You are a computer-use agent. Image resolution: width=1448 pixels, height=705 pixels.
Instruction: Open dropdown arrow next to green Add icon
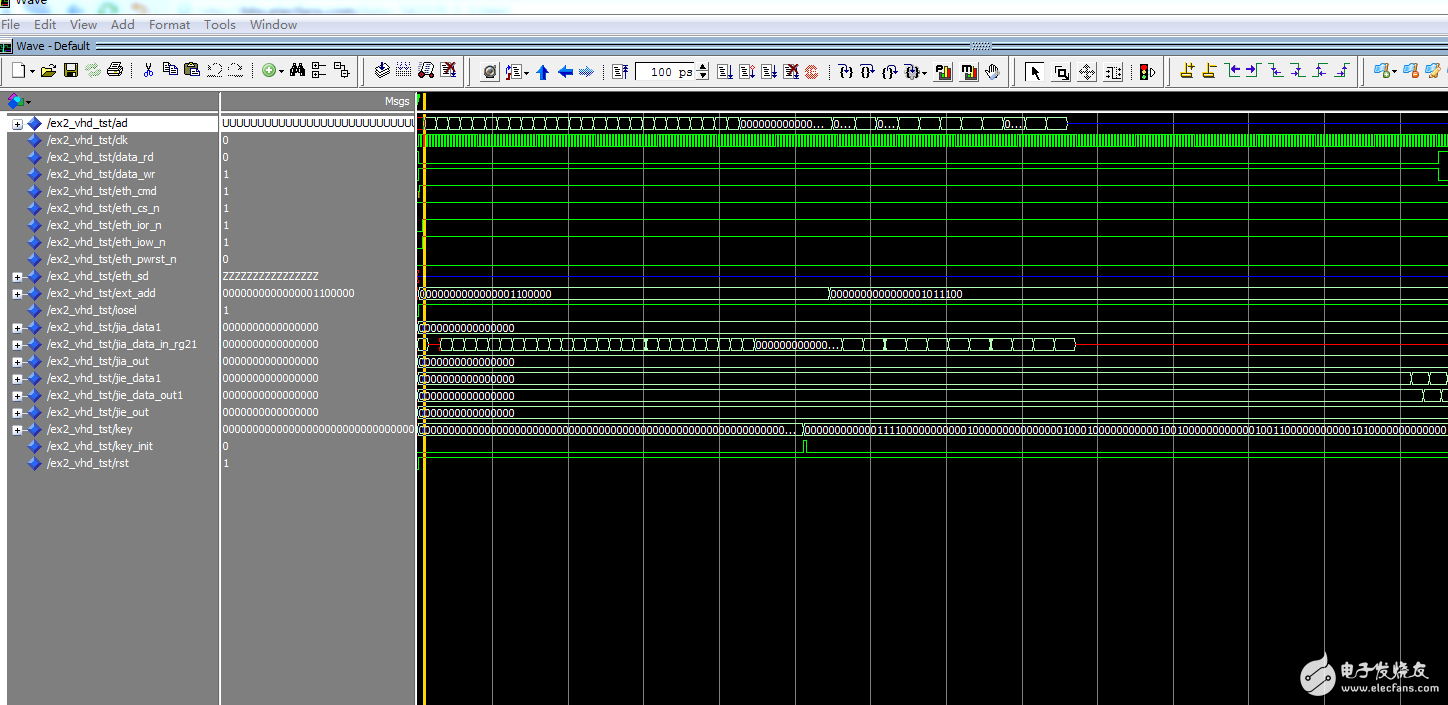281,72
